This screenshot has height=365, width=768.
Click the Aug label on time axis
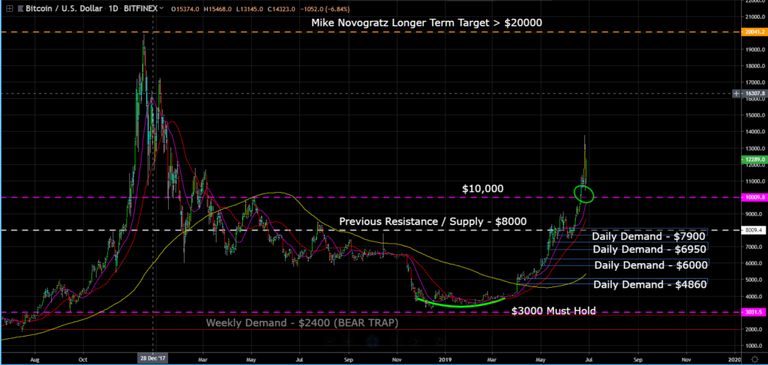(x=35, y=359)
